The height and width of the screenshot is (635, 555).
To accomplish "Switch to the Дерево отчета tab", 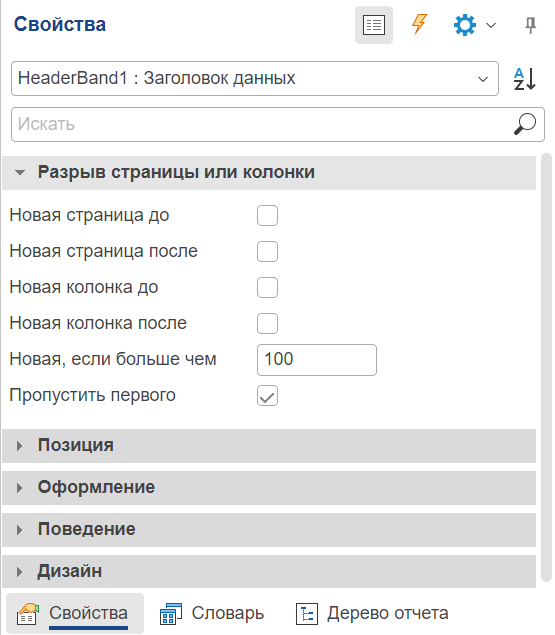I will click(372, 613).
